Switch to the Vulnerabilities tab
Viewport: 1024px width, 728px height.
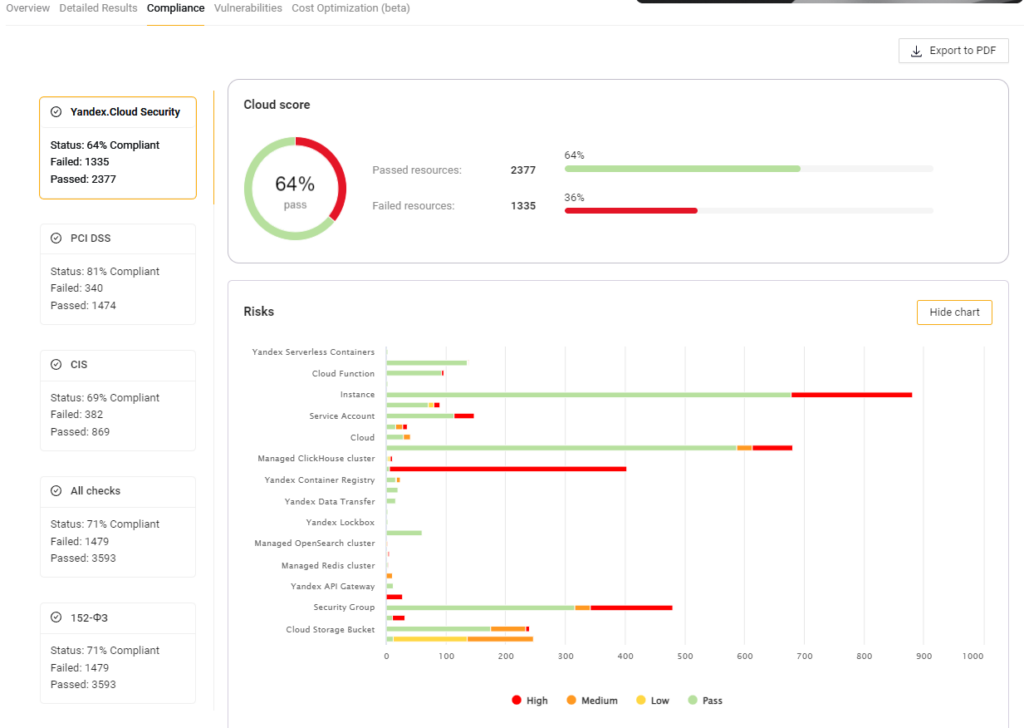[248, 8]
